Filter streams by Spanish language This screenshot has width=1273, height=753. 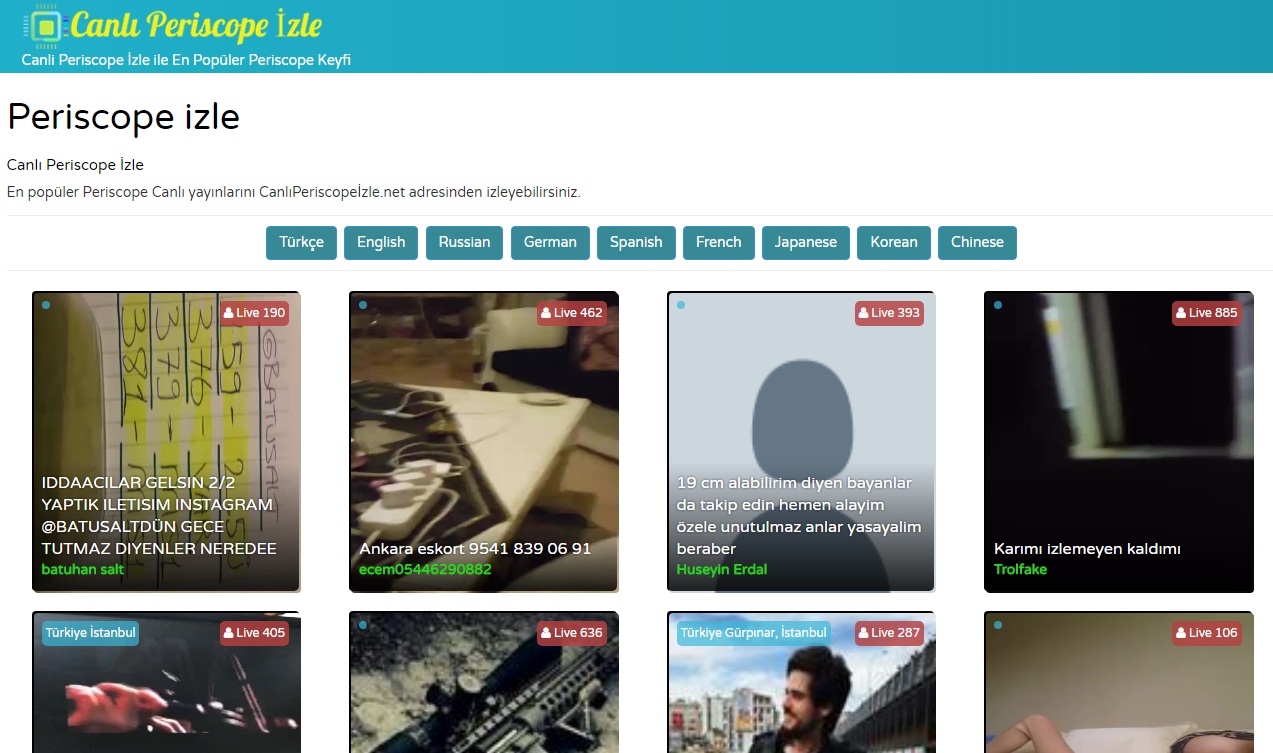tap(636, 242)
